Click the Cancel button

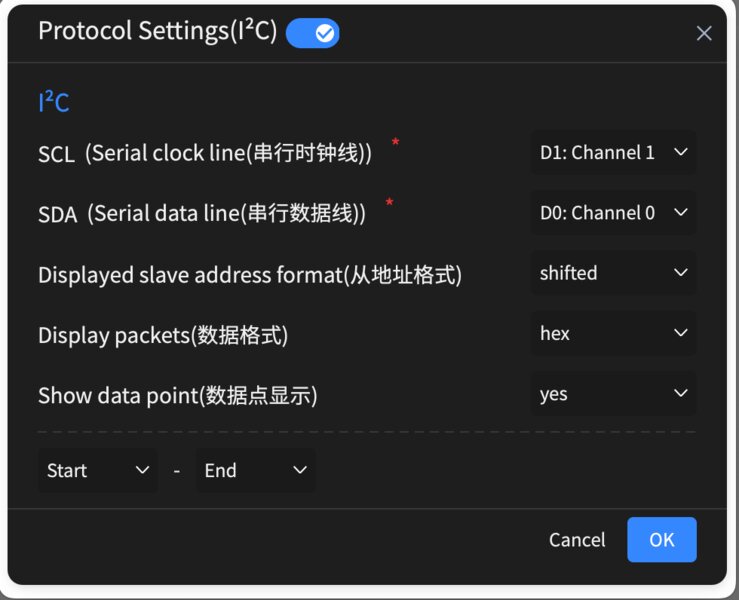click(x=577, y=540)
